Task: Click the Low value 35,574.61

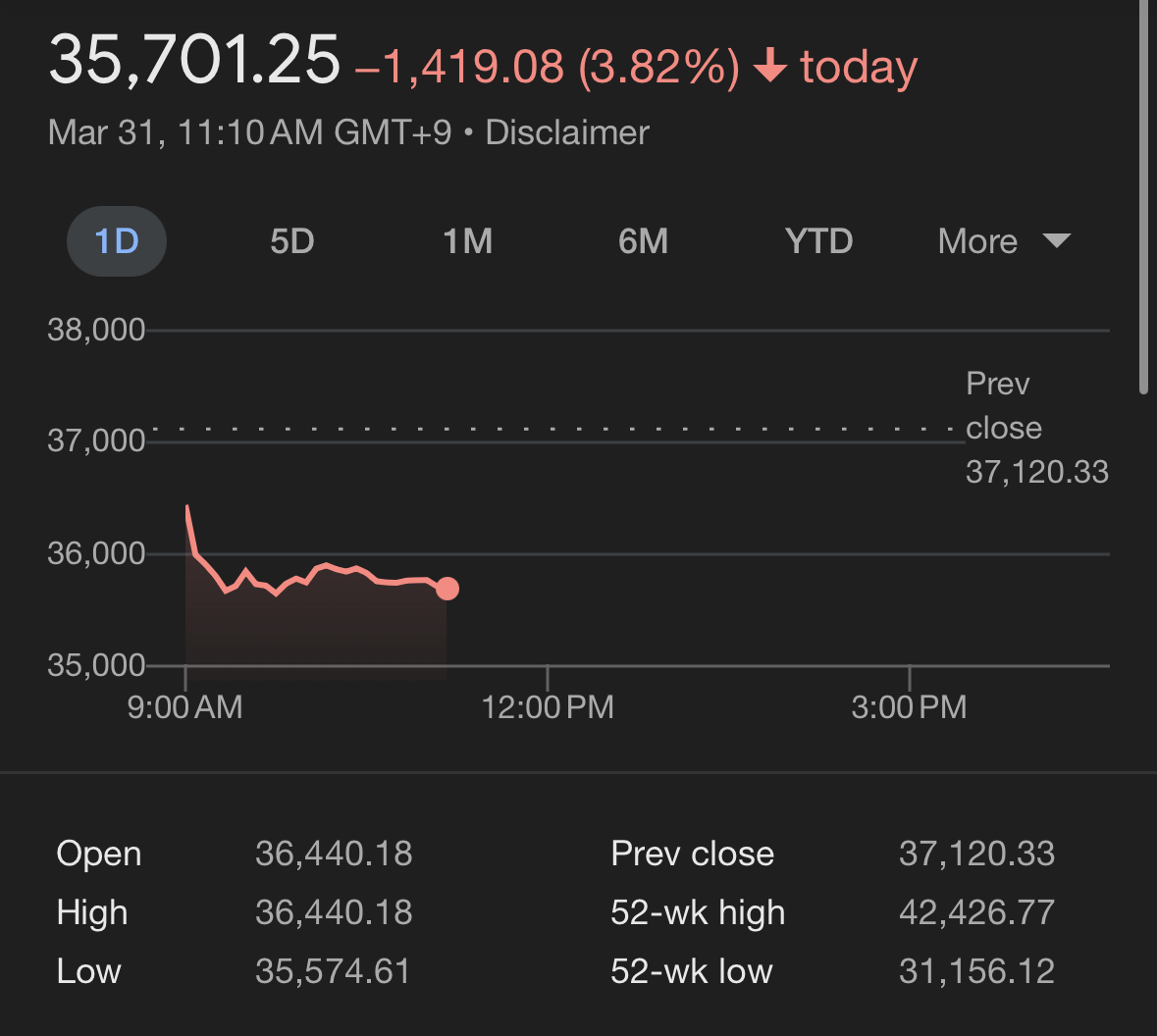Action: pos(333,971)
